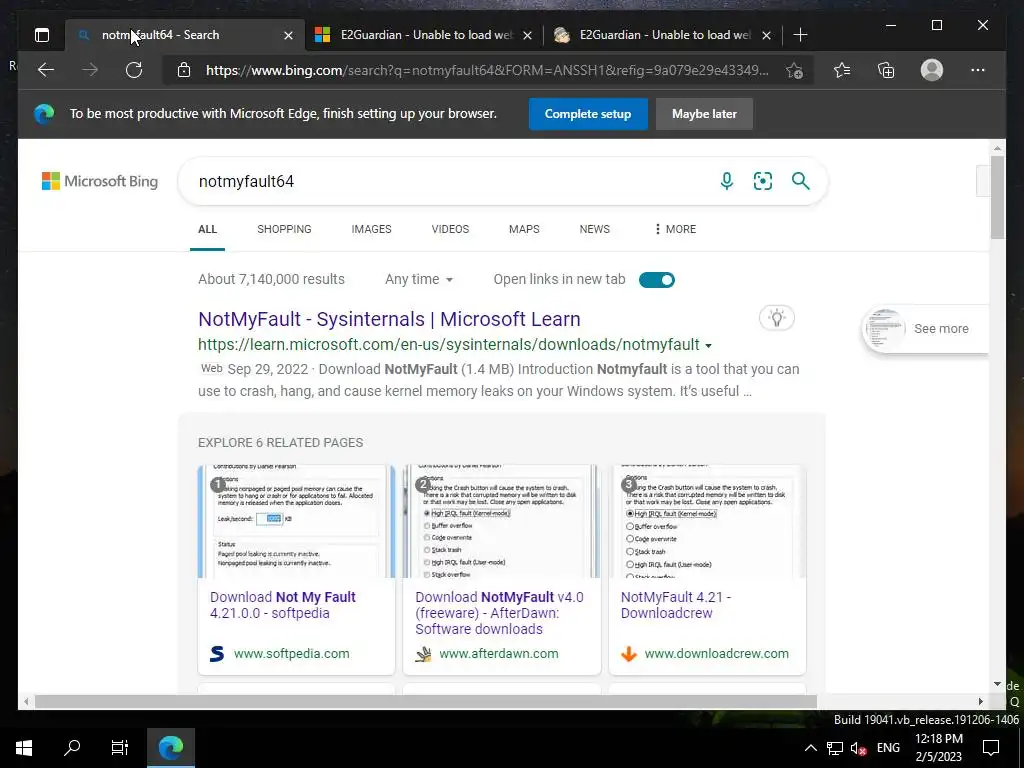Show hidden system tray icons chevron
Screen dimensions: 1024x768
810,748
